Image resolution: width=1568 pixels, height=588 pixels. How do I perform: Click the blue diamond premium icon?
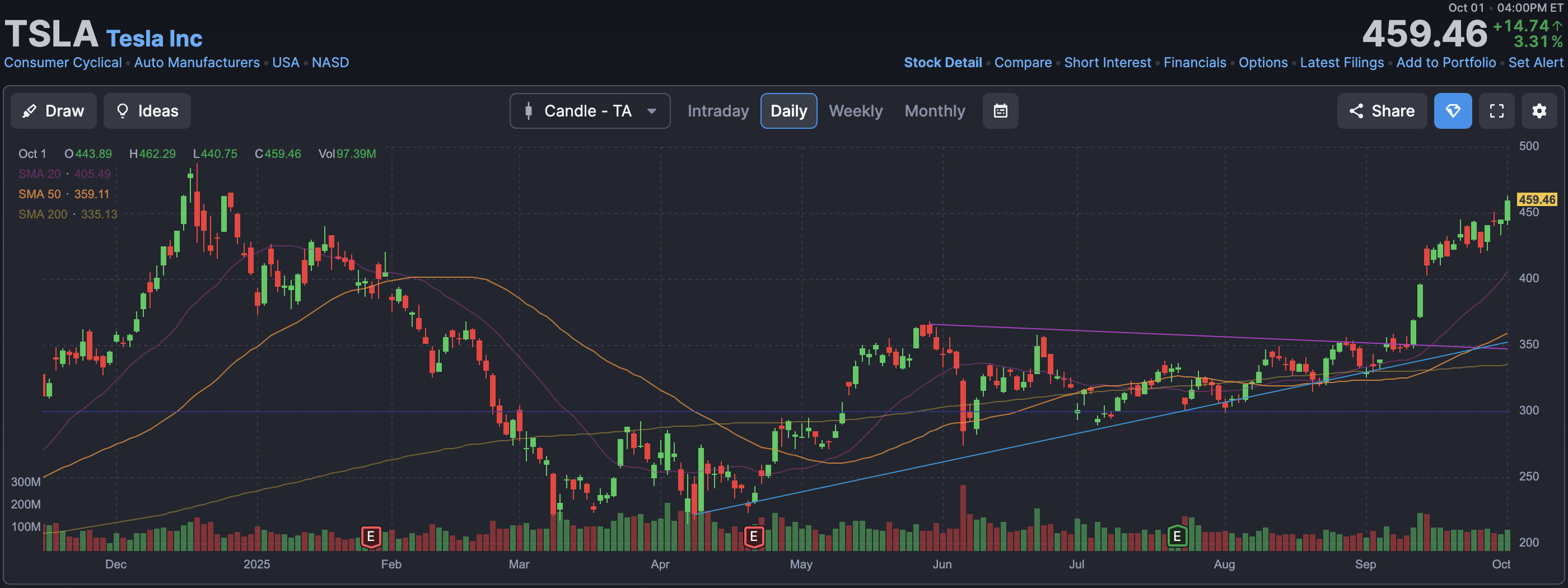pos(1452,111)
